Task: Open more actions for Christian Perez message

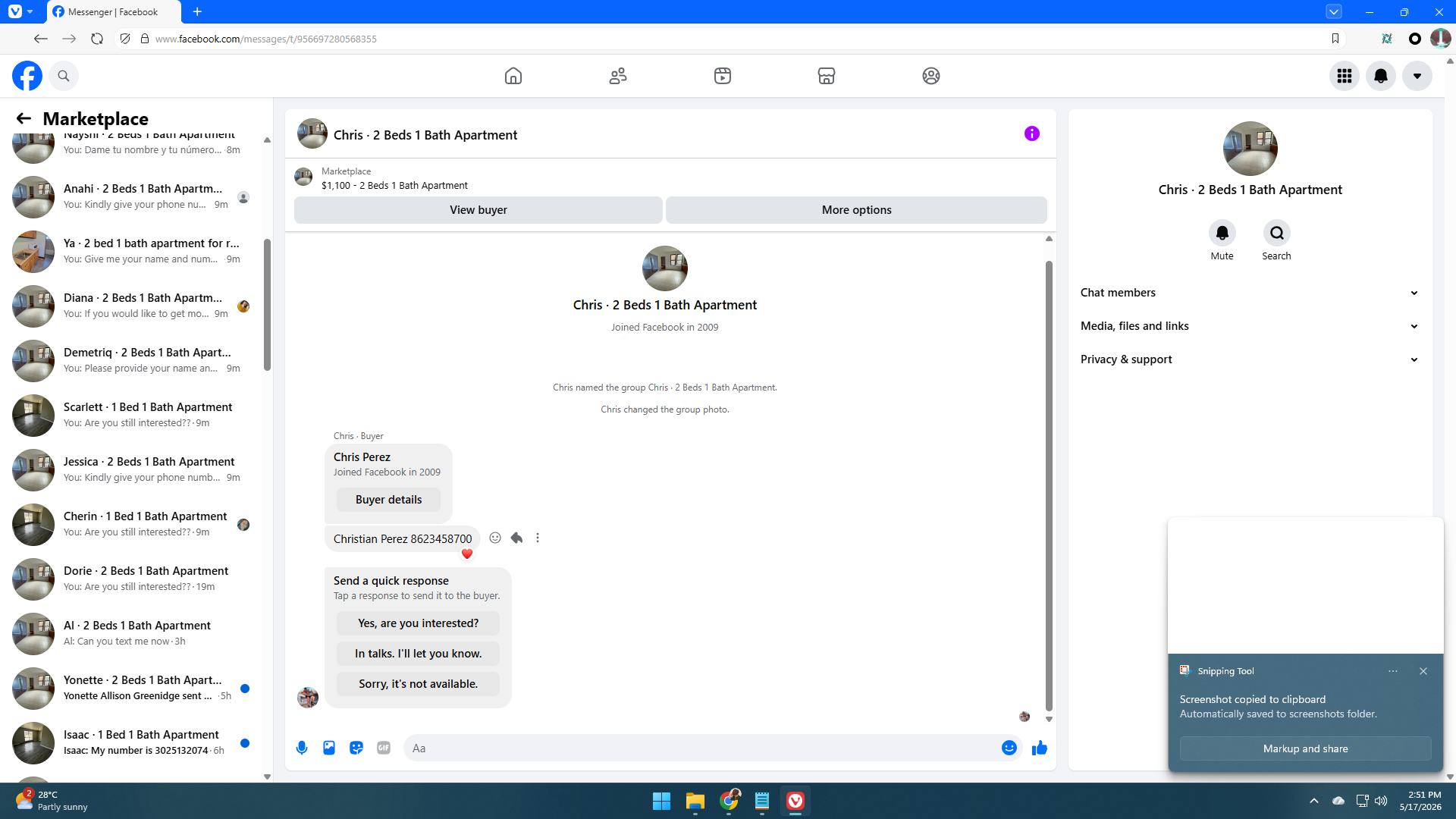Action: (538, 538)
